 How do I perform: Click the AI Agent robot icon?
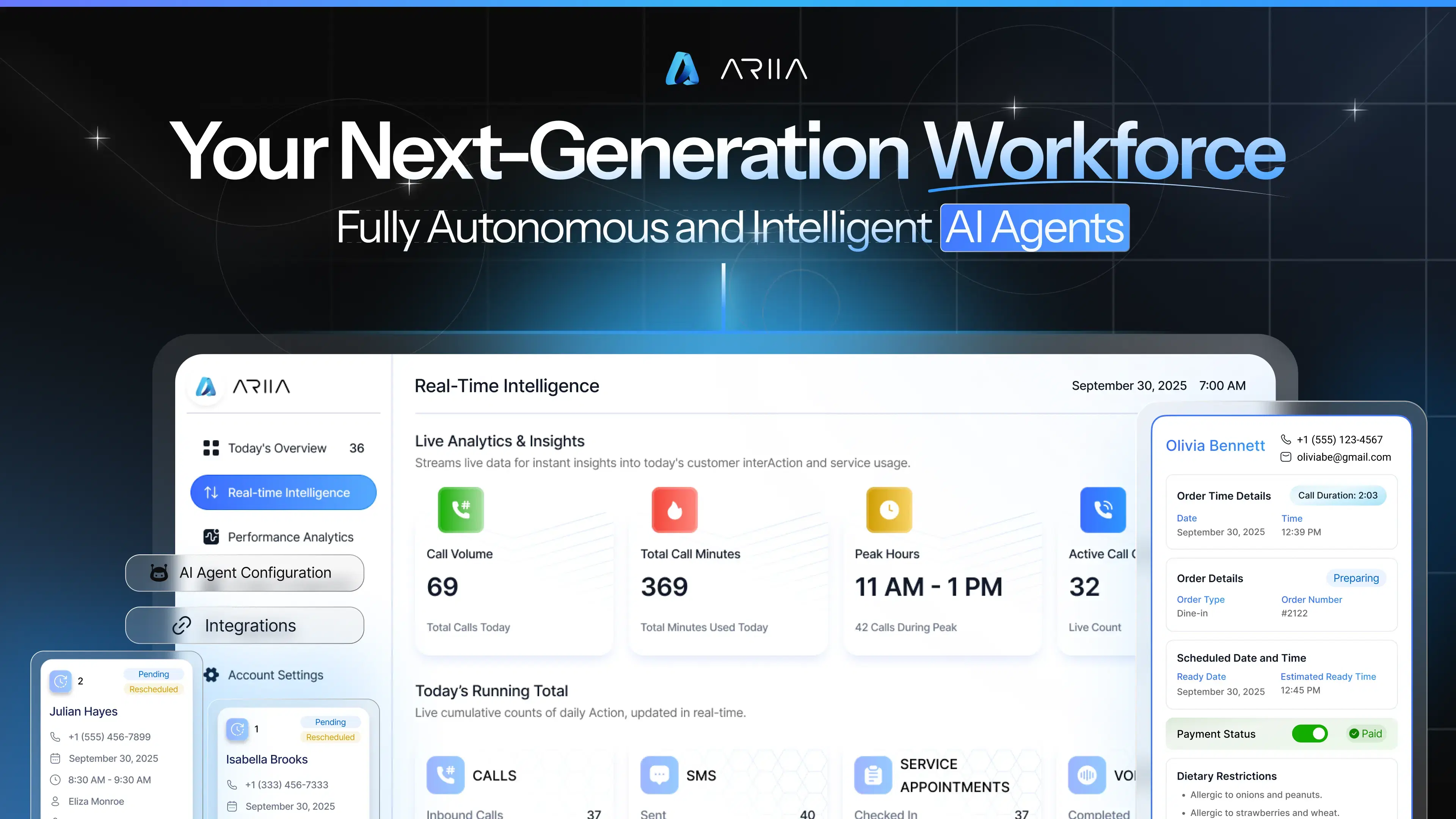[x=159, y=573]
